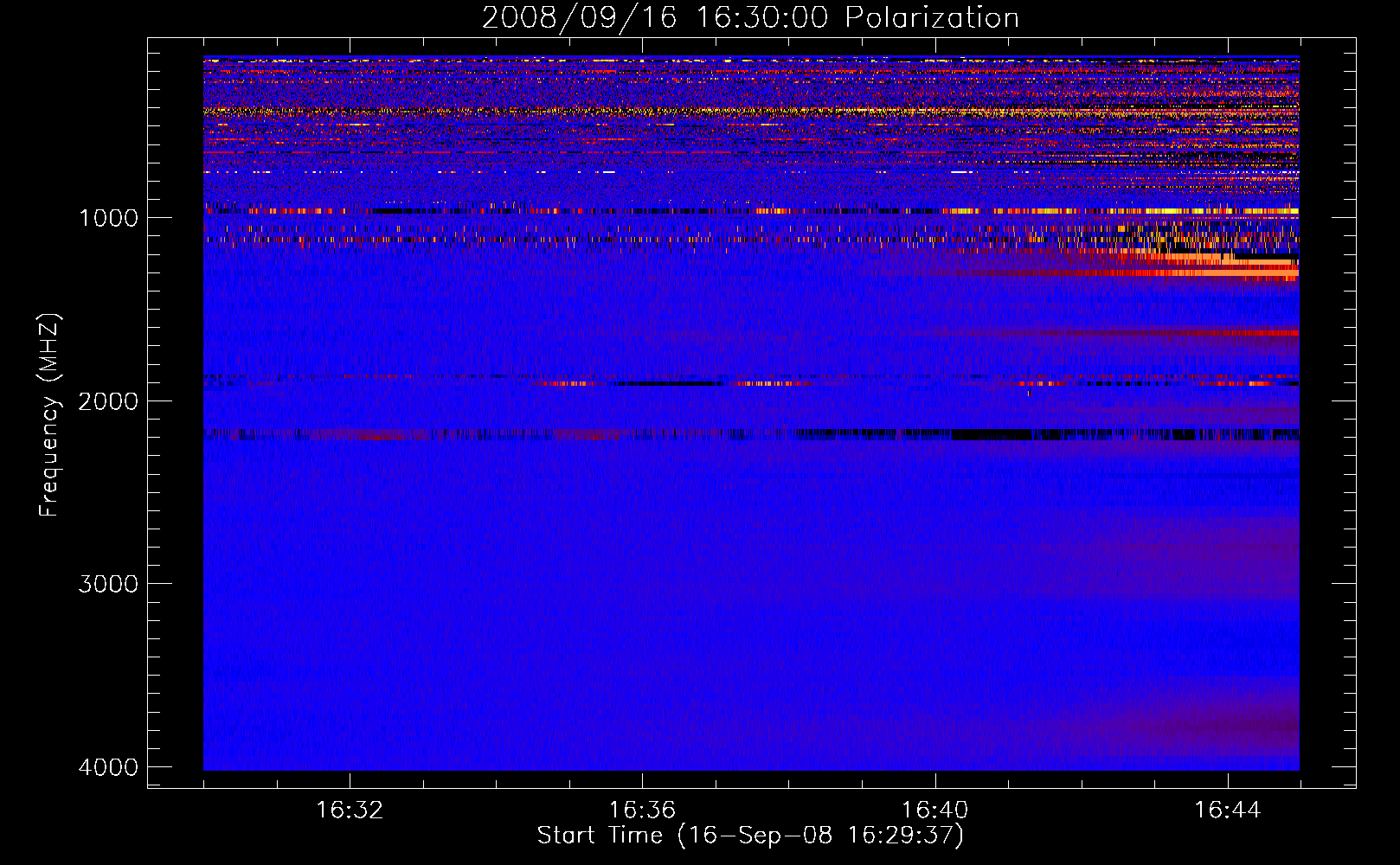Viewport: 1400px width, 865px height.
Task: Click the 'Start Time (16-Sep-08 16:29:37)' label
Action: click(x=750, y=836)
